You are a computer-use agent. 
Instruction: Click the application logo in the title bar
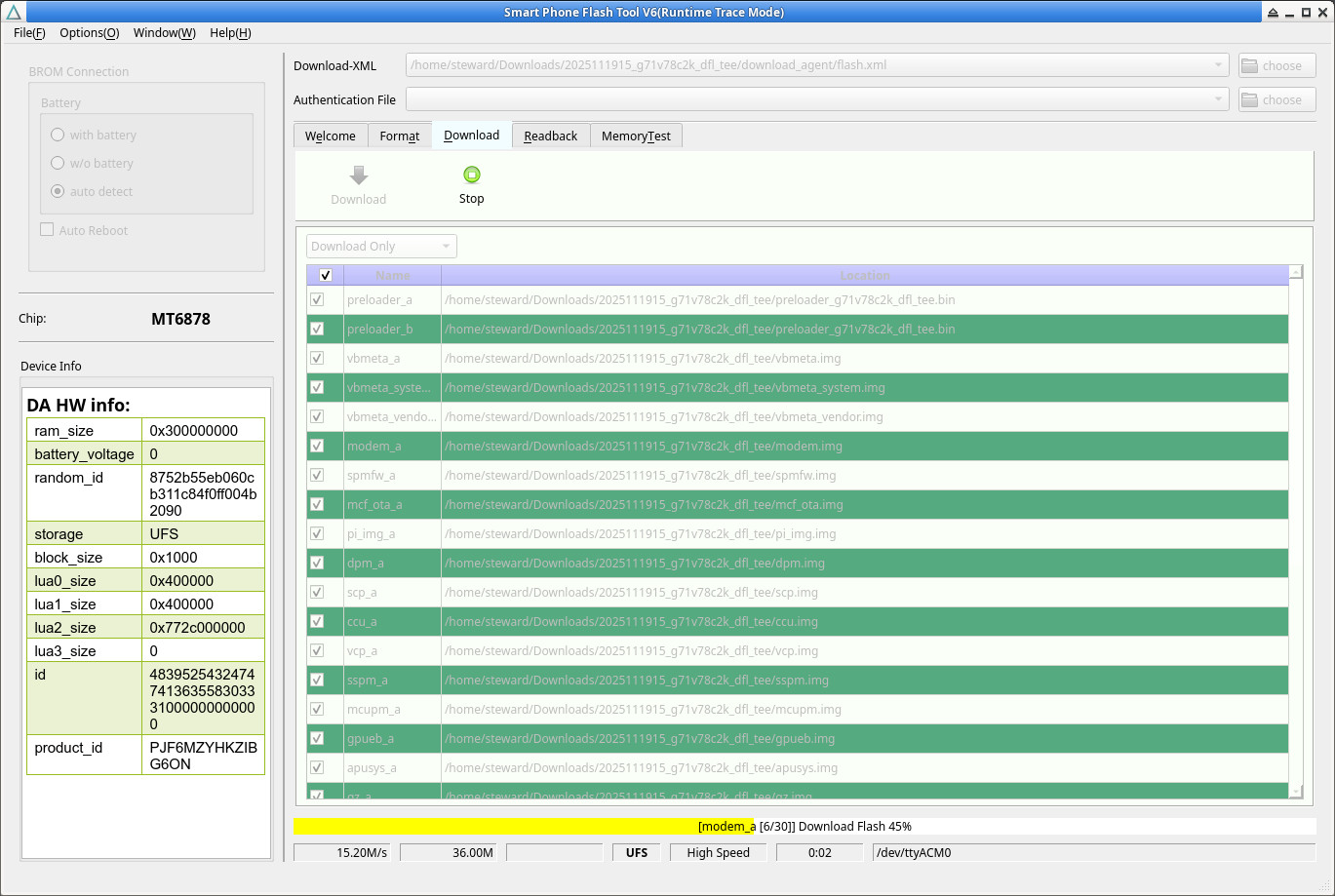point(14,12)
